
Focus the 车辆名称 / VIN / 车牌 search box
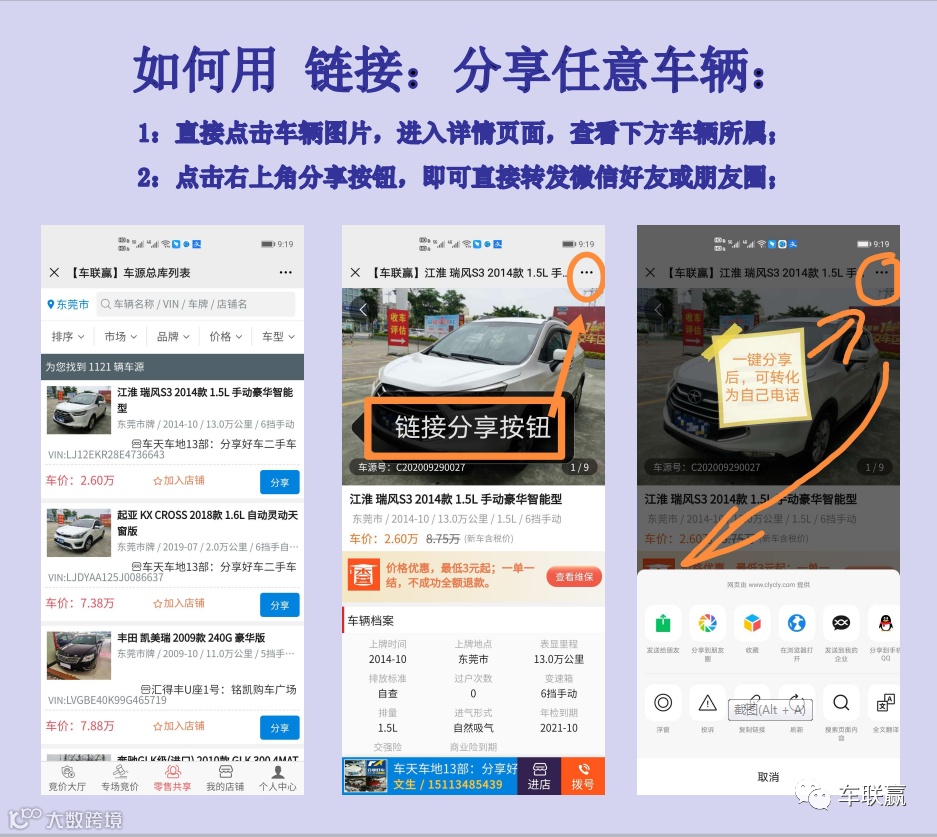point(195,304)
